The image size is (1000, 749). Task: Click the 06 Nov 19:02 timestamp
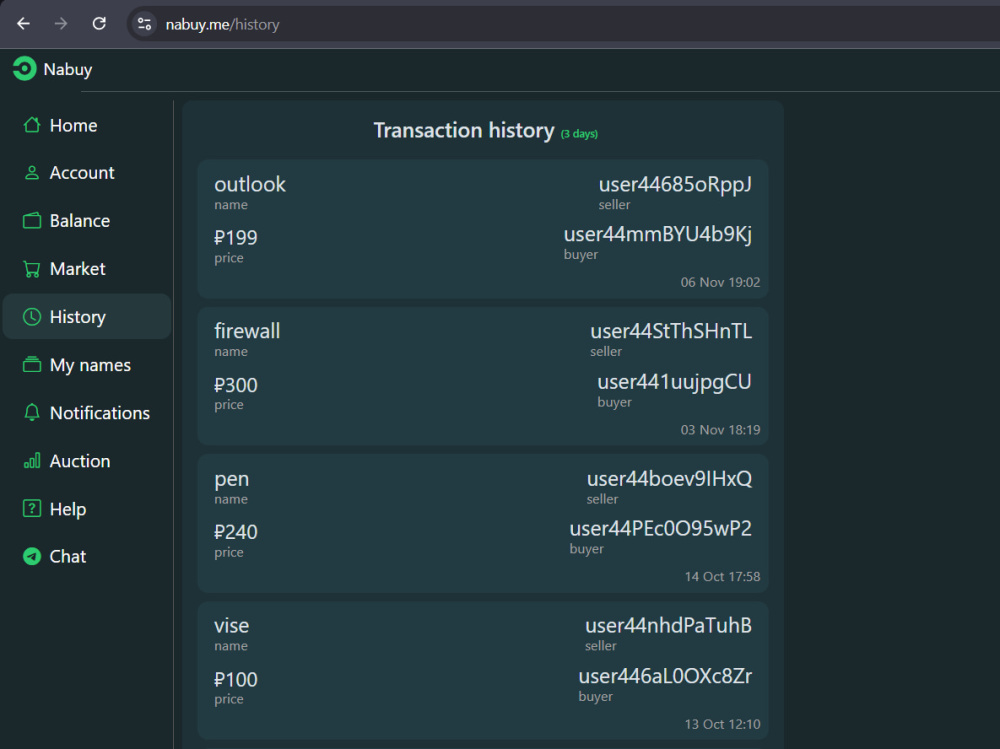click(720, 282)
